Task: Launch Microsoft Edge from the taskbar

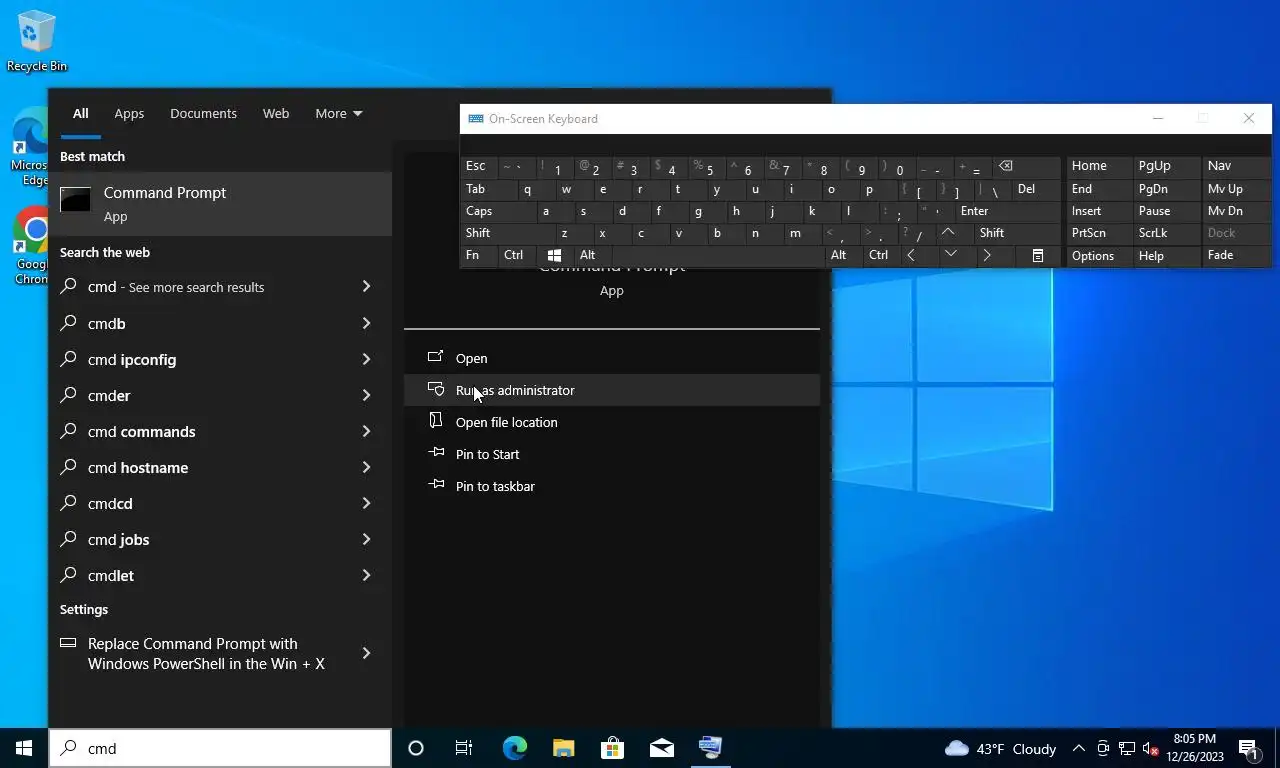Action: click(514, 748)
